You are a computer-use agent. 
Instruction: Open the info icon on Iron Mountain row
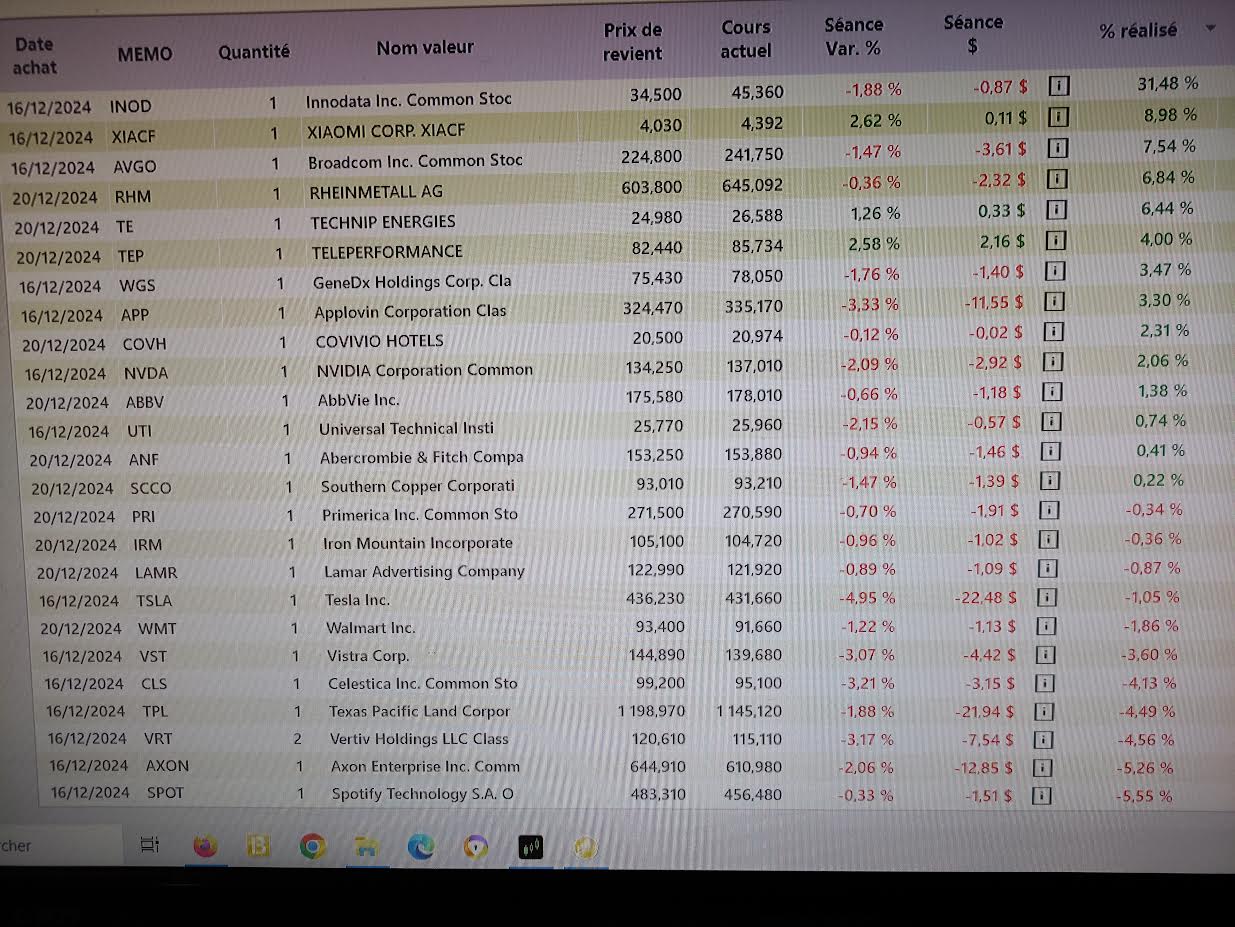point(1048,540)
